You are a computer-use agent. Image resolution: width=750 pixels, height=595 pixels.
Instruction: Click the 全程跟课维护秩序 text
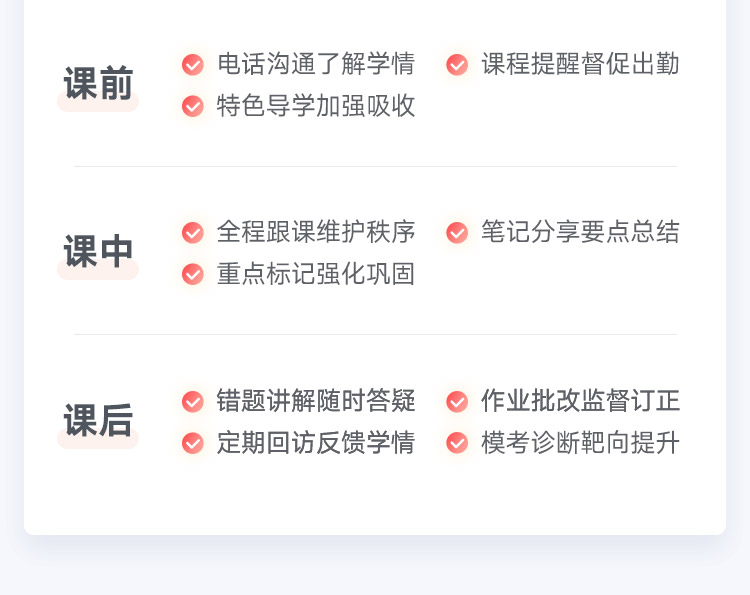(x=316, y=233)
